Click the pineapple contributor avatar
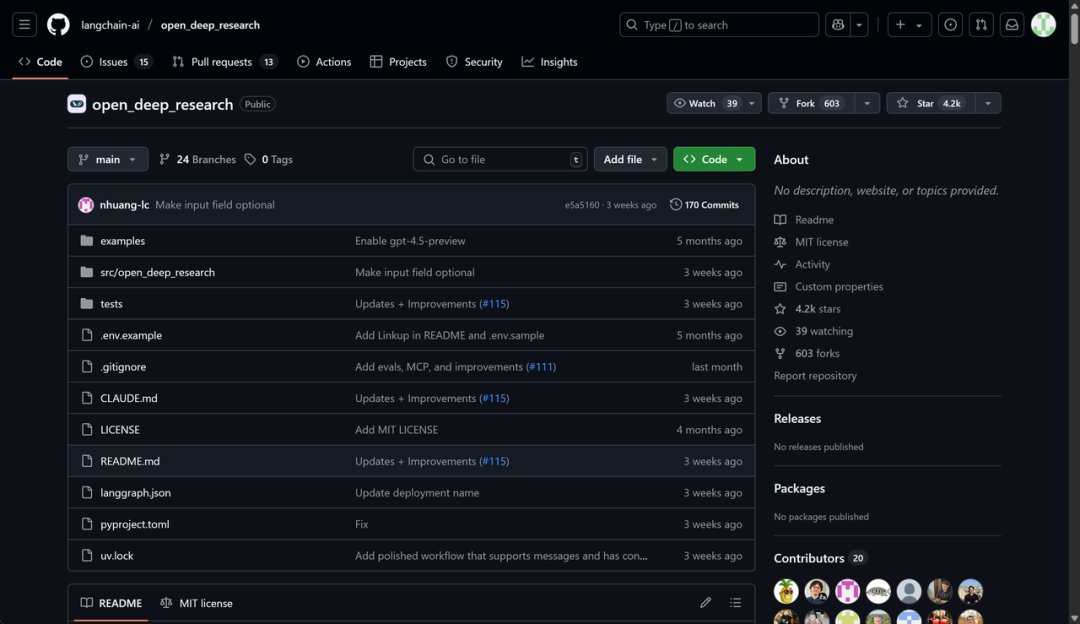 click(x=786, y=591)
